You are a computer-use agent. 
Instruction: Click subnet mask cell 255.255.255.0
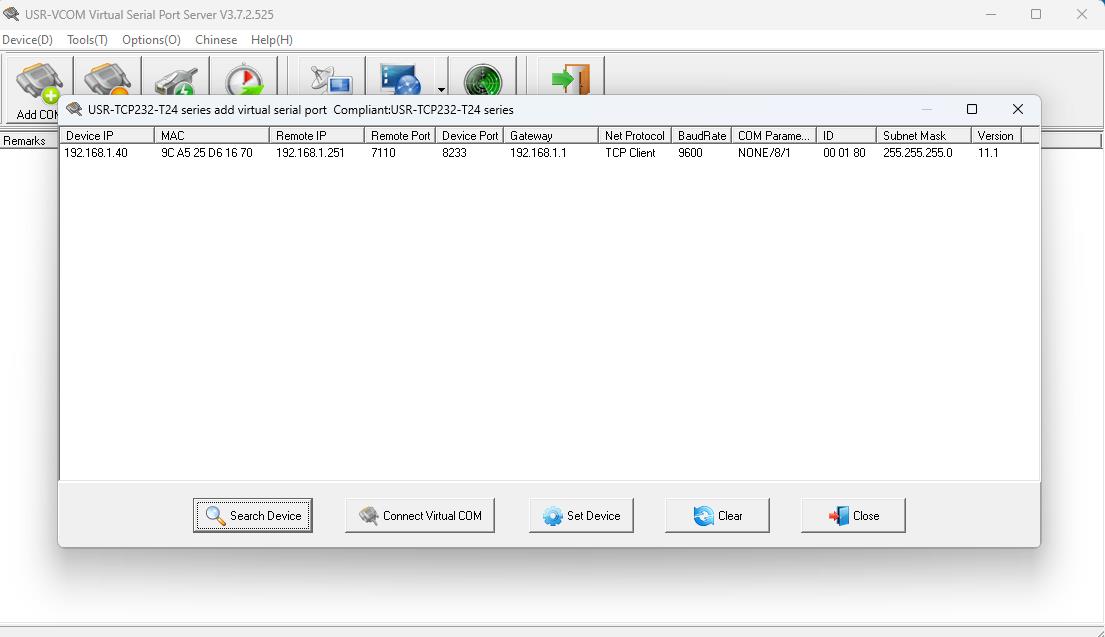918,153
